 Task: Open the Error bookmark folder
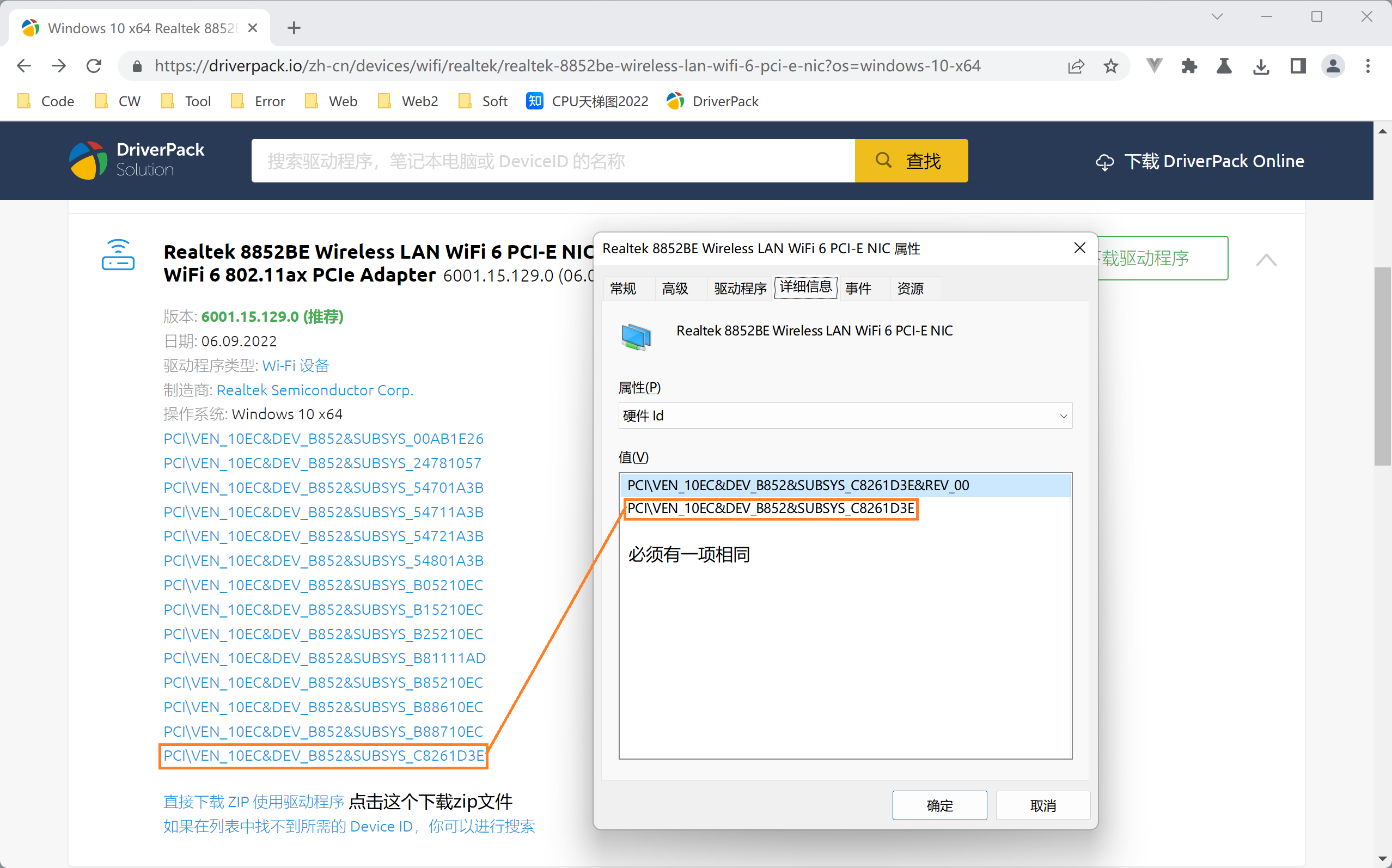(258, 101)
